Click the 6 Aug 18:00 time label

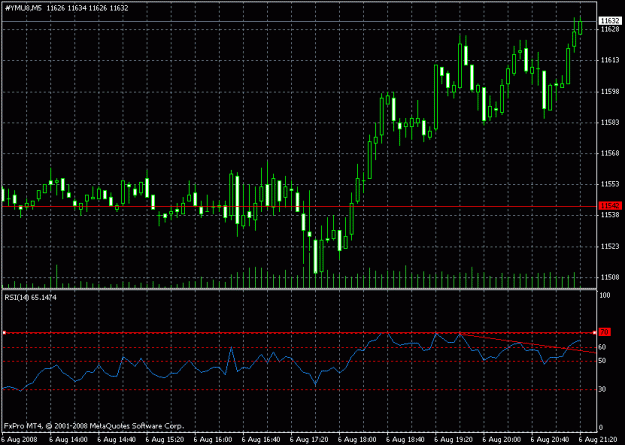point(358,439)
